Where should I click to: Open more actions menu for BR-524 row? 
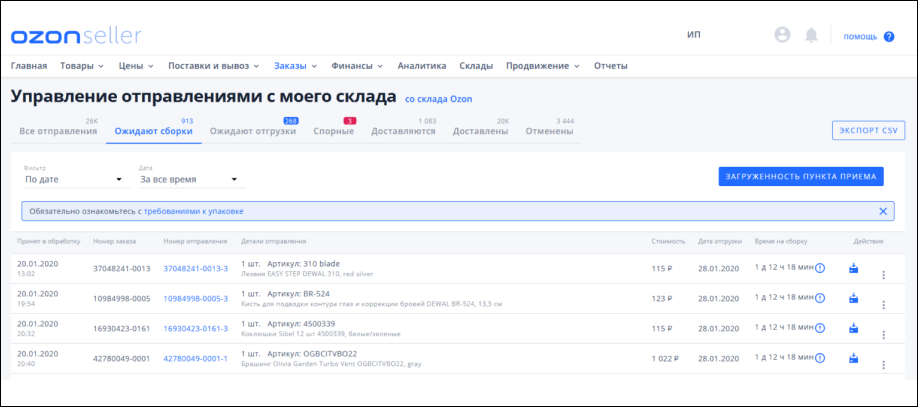tap(883, 305)
